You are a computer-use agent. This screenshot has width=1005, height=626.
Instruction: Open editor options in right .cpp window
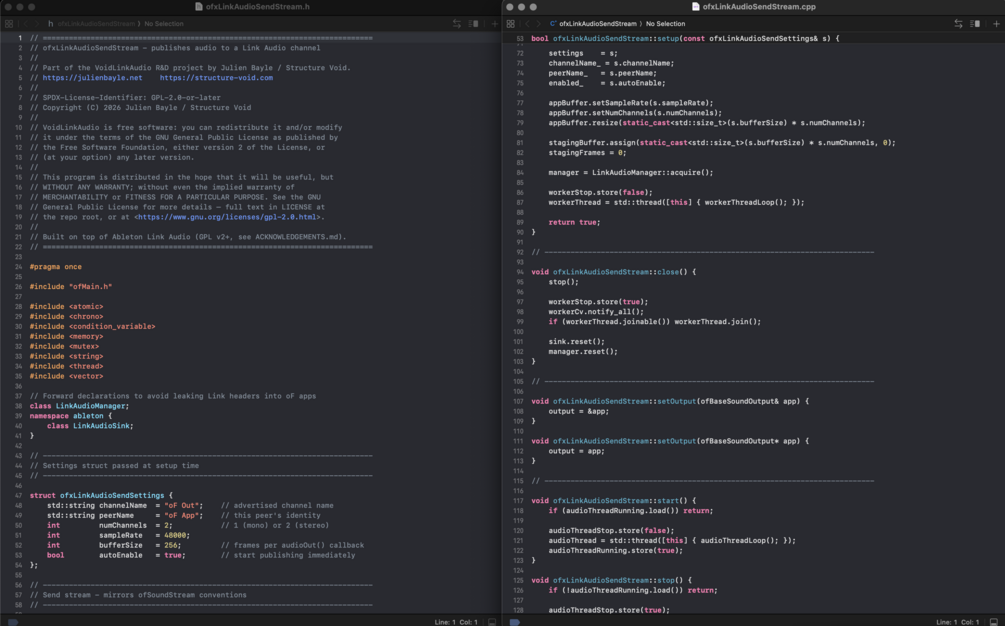(976, 24)
